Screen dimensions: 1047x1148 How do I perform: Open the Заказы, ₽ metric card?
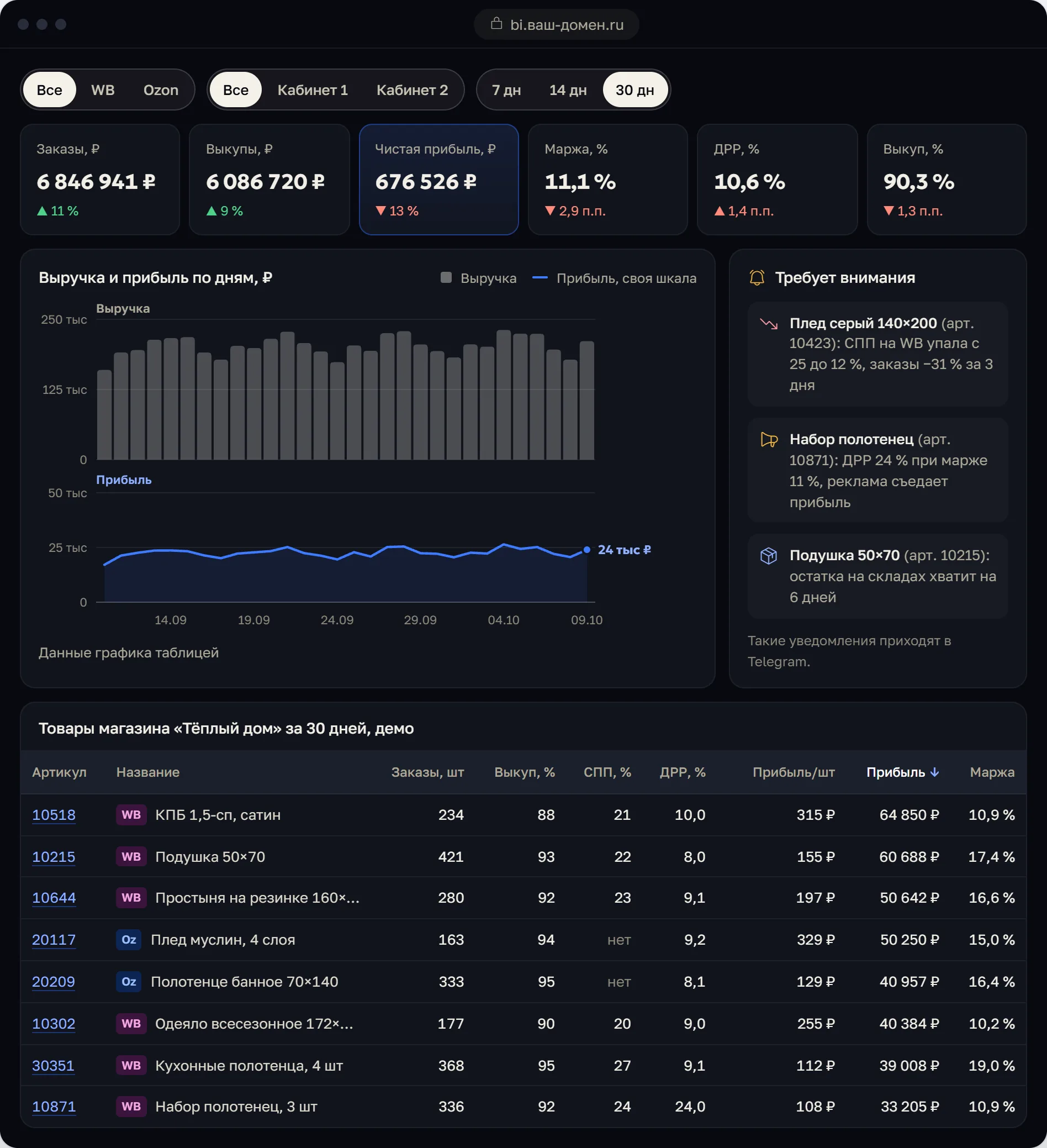tap(100, 180)
